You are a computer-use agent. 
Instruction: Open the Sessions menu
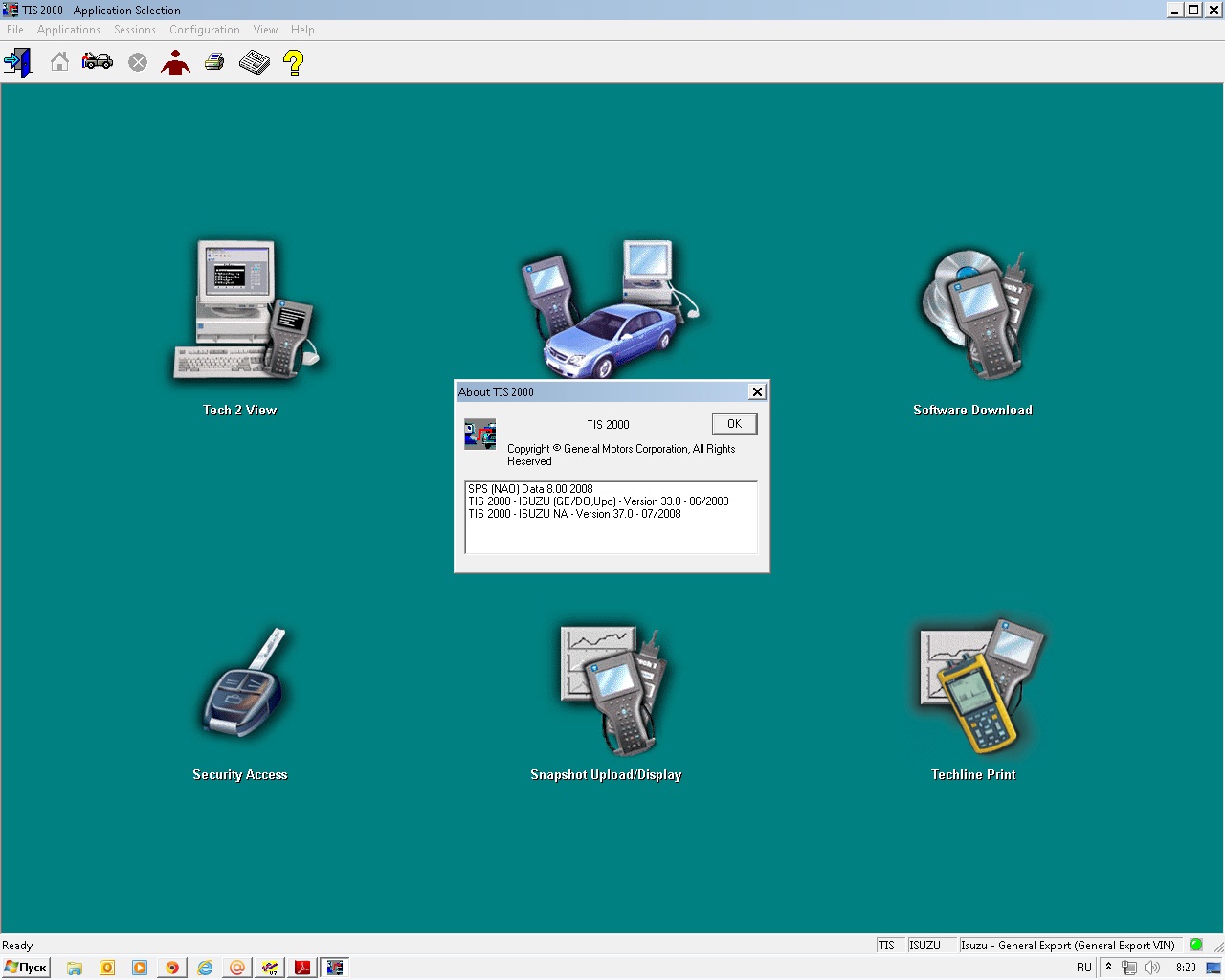[135, 30]
